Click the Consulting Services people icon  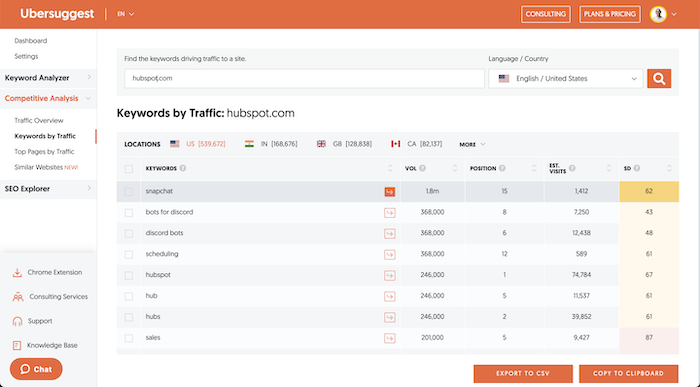click(18, 297)
